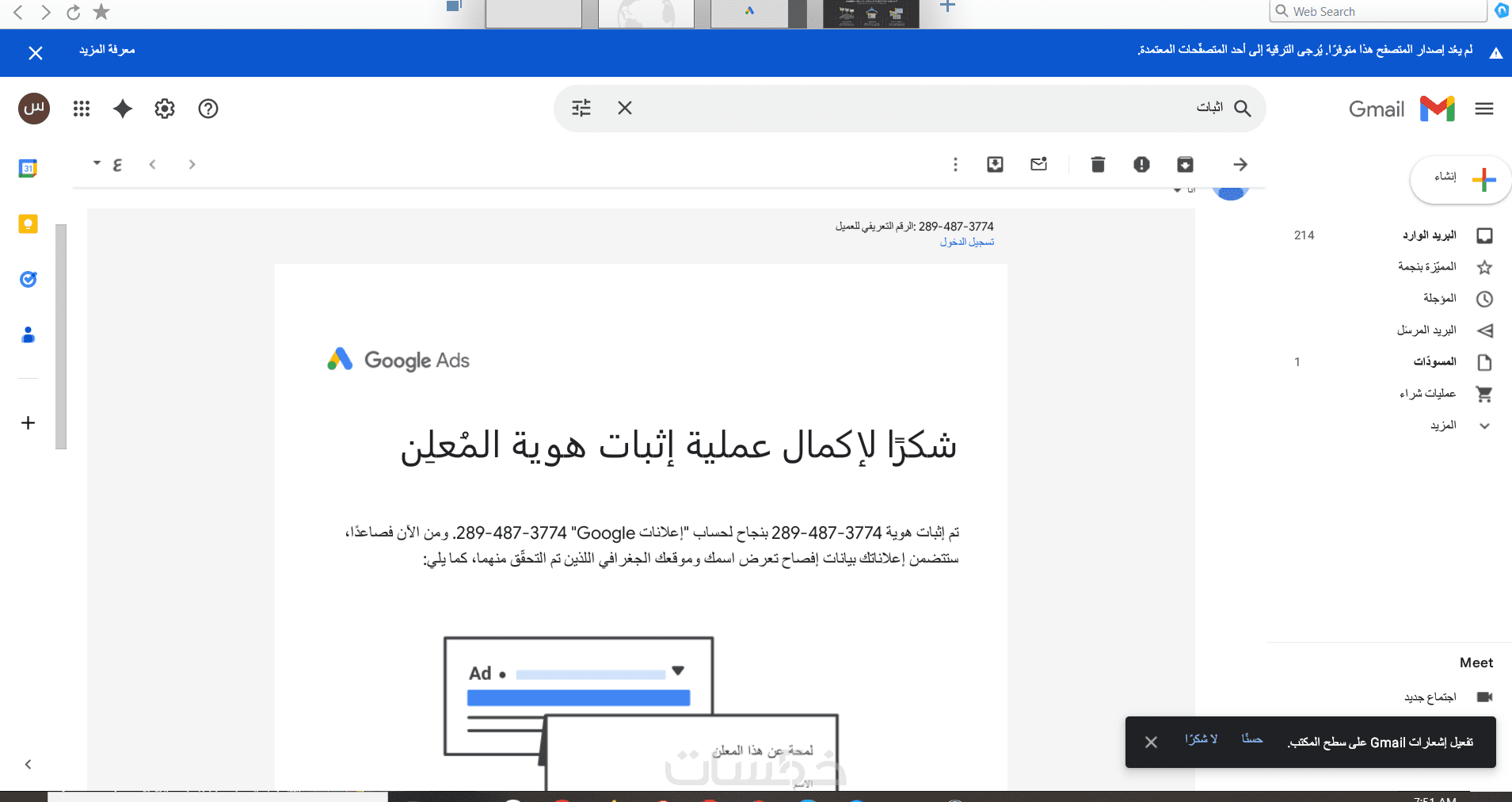Select the inbox unread count 214

pyautogui.click(x=1304, y=235)
